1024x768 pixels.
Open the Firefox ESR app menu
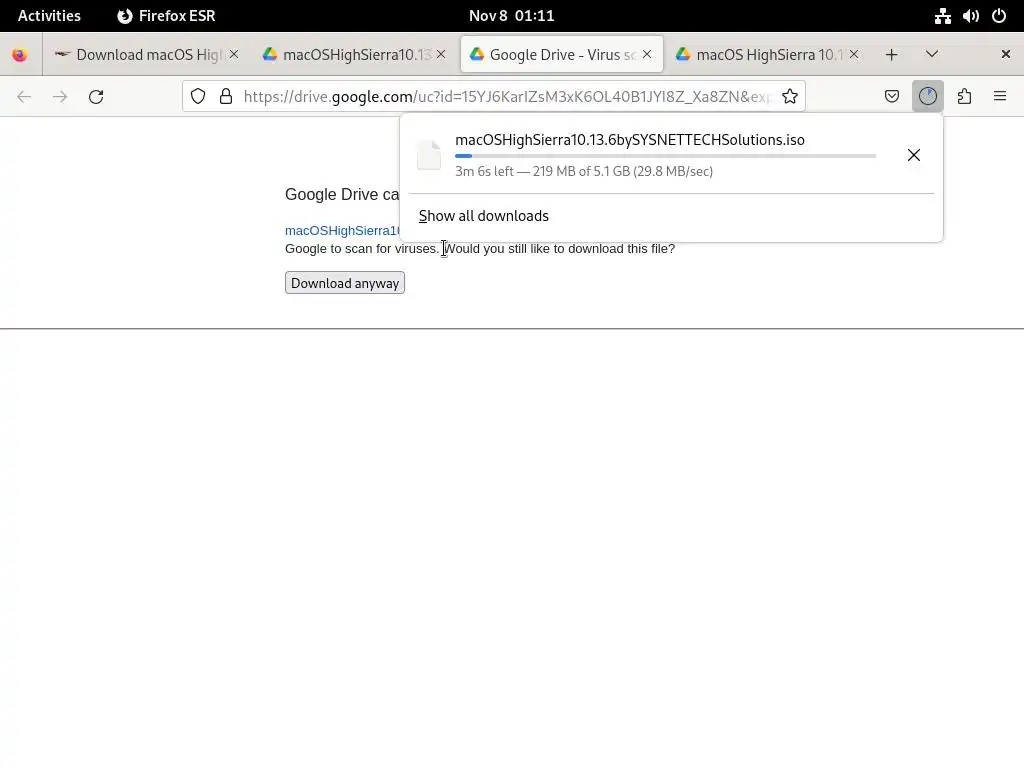(x=166, y=16)
